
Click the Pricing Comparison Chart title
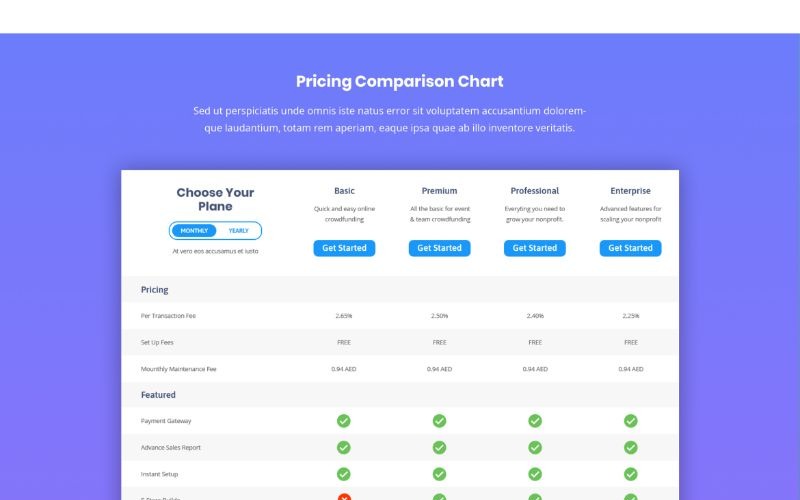[x=400, y=82]
